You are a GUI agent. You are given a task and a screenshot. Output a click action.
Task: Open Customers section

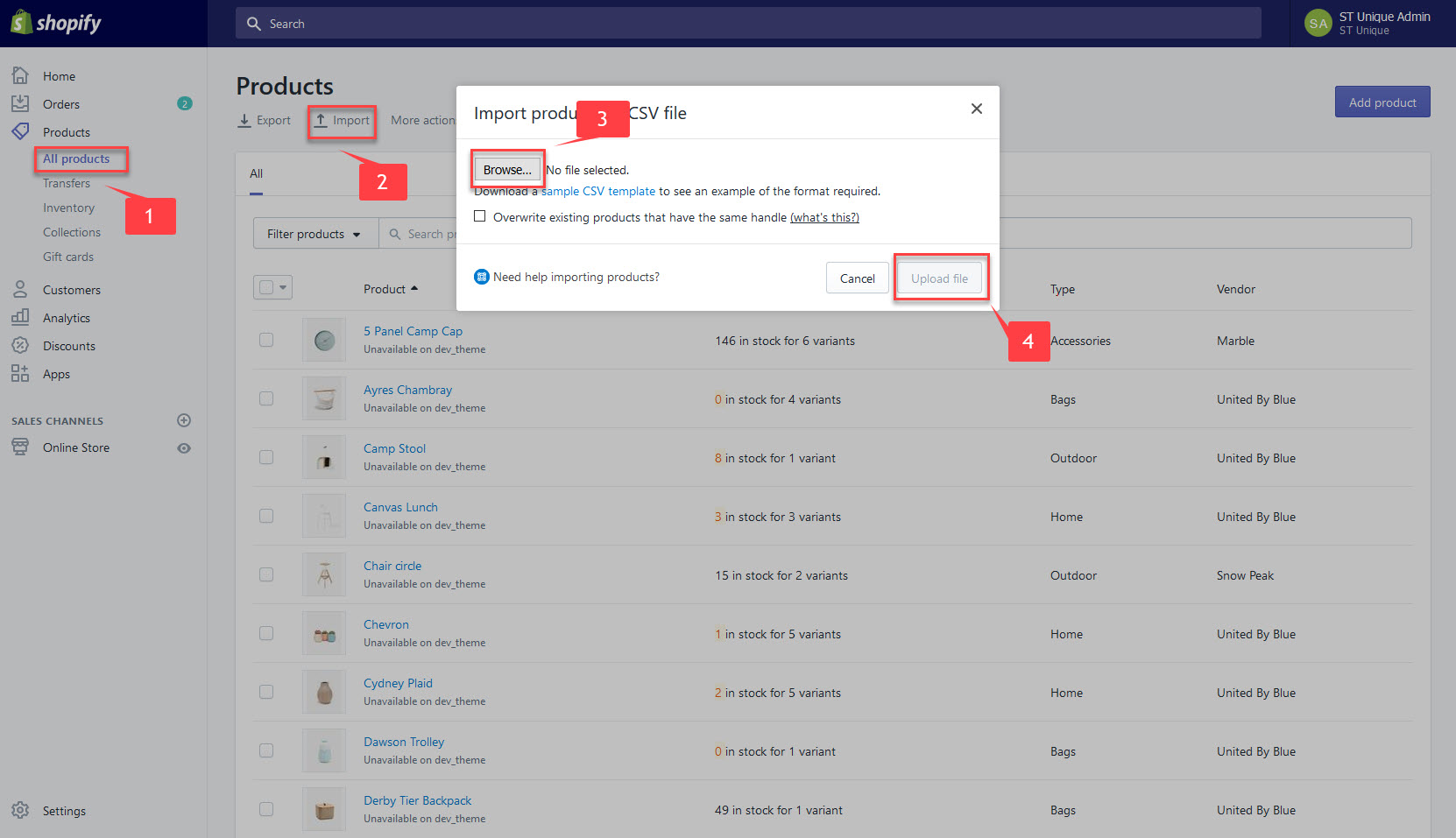click(72, 290)
